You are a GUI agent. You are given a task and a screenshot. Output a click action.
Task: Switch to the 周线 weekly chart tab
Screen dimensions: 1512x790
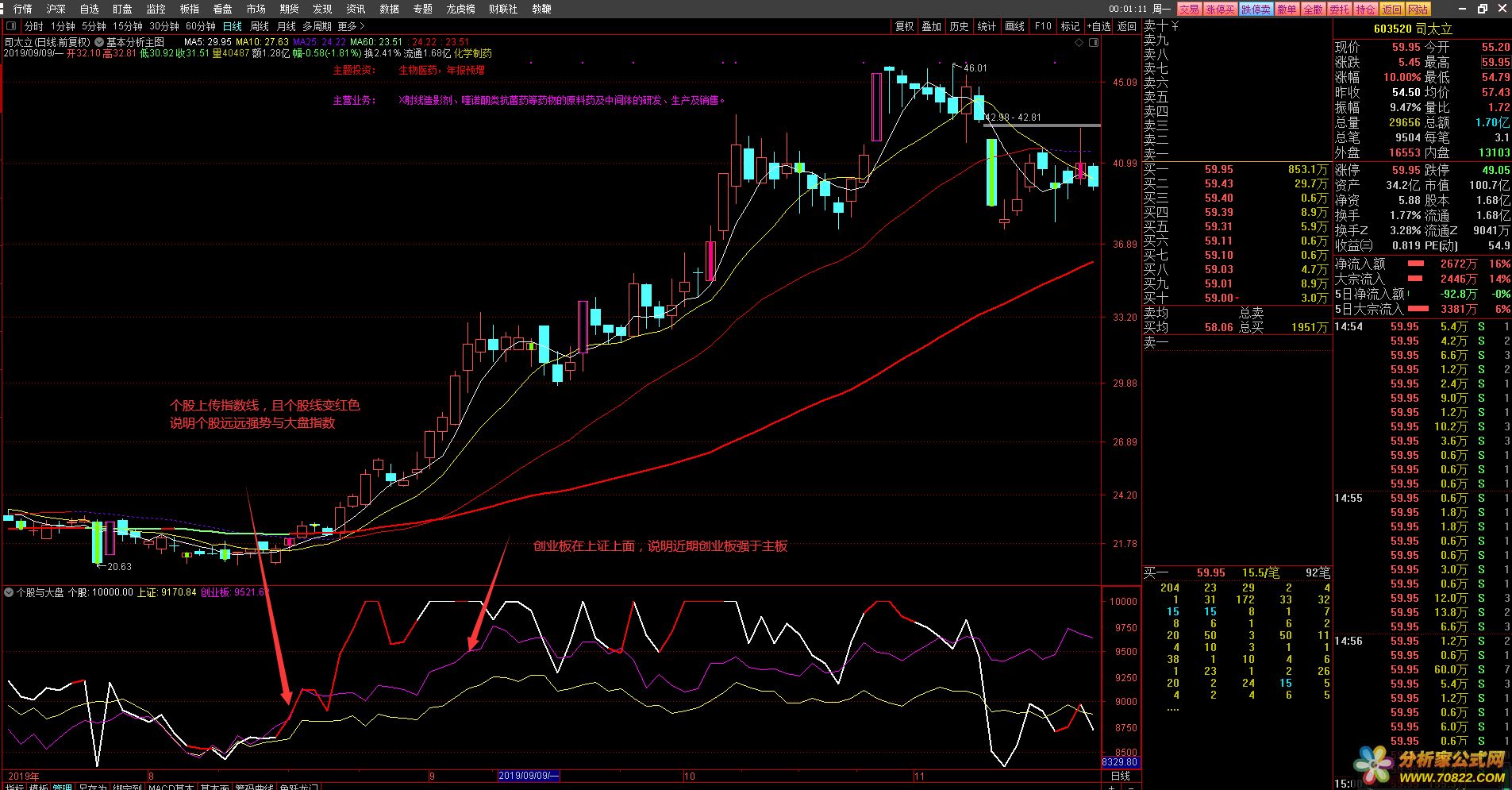click(x=260, y=26)
